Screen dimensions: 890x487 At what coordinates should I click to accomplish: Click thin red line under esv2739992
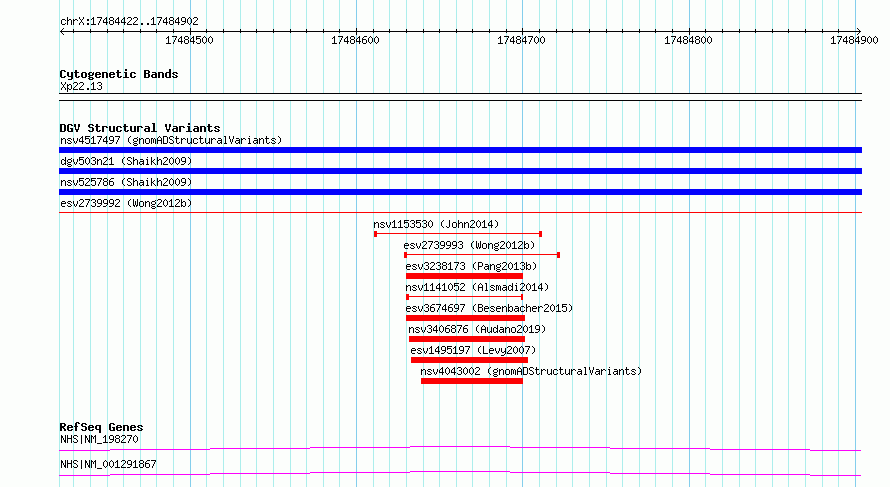tap(460, 213)
